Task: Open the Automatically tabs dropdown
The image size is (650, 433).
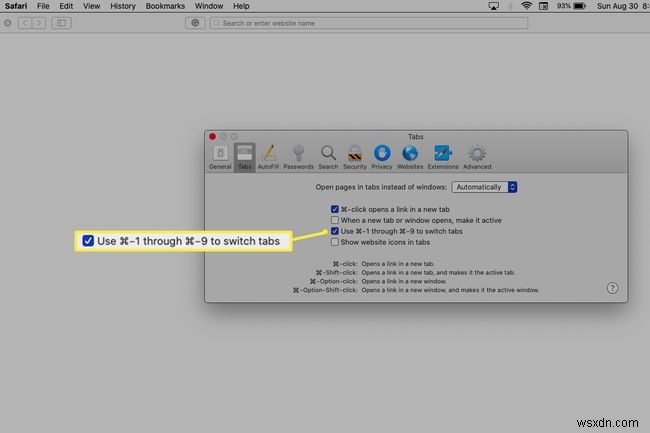Action: (x=484, y=187)
